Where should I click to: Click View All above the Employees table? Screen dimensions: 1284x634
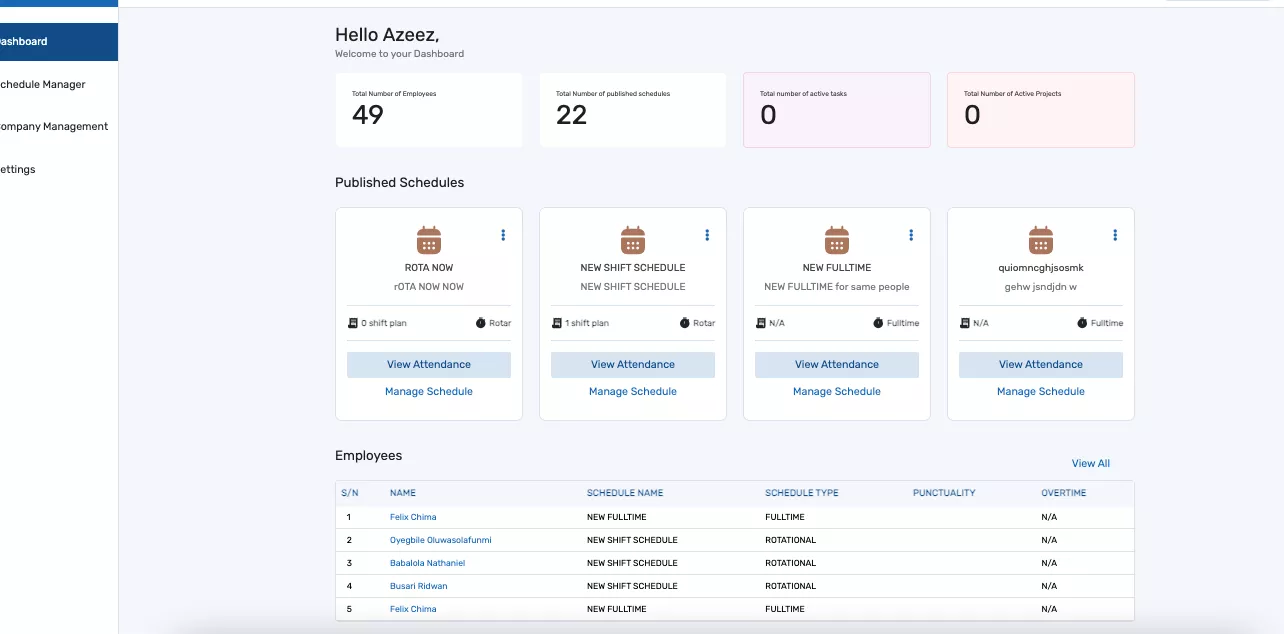1090,463
